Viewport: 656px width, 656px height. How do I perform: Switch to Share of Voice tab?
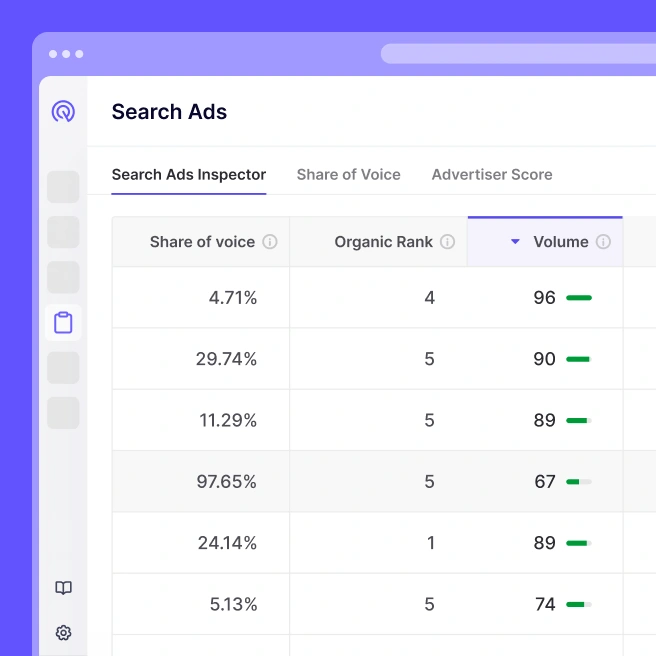pyautogui.click(x=348, y=175)
